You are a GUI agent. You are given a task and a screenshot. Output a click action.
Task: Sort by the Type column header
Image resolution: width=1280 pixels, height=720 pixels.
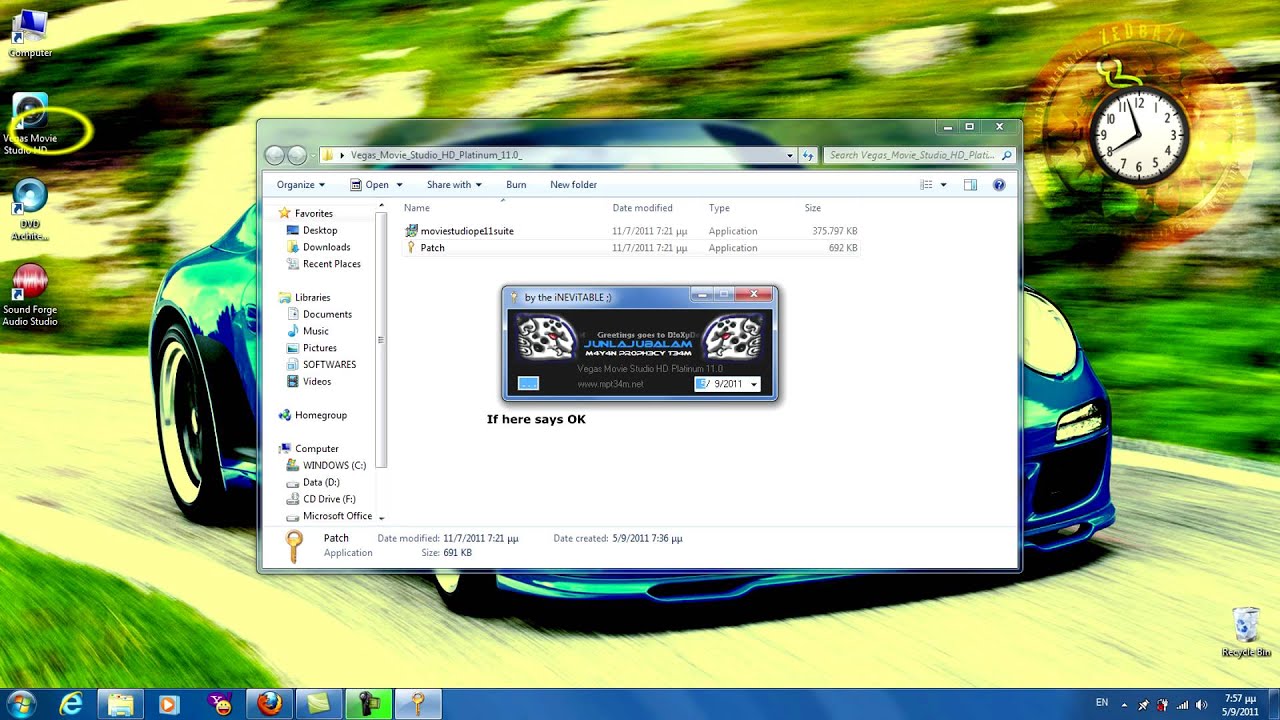pyautogui.click(x=719, y=208)
